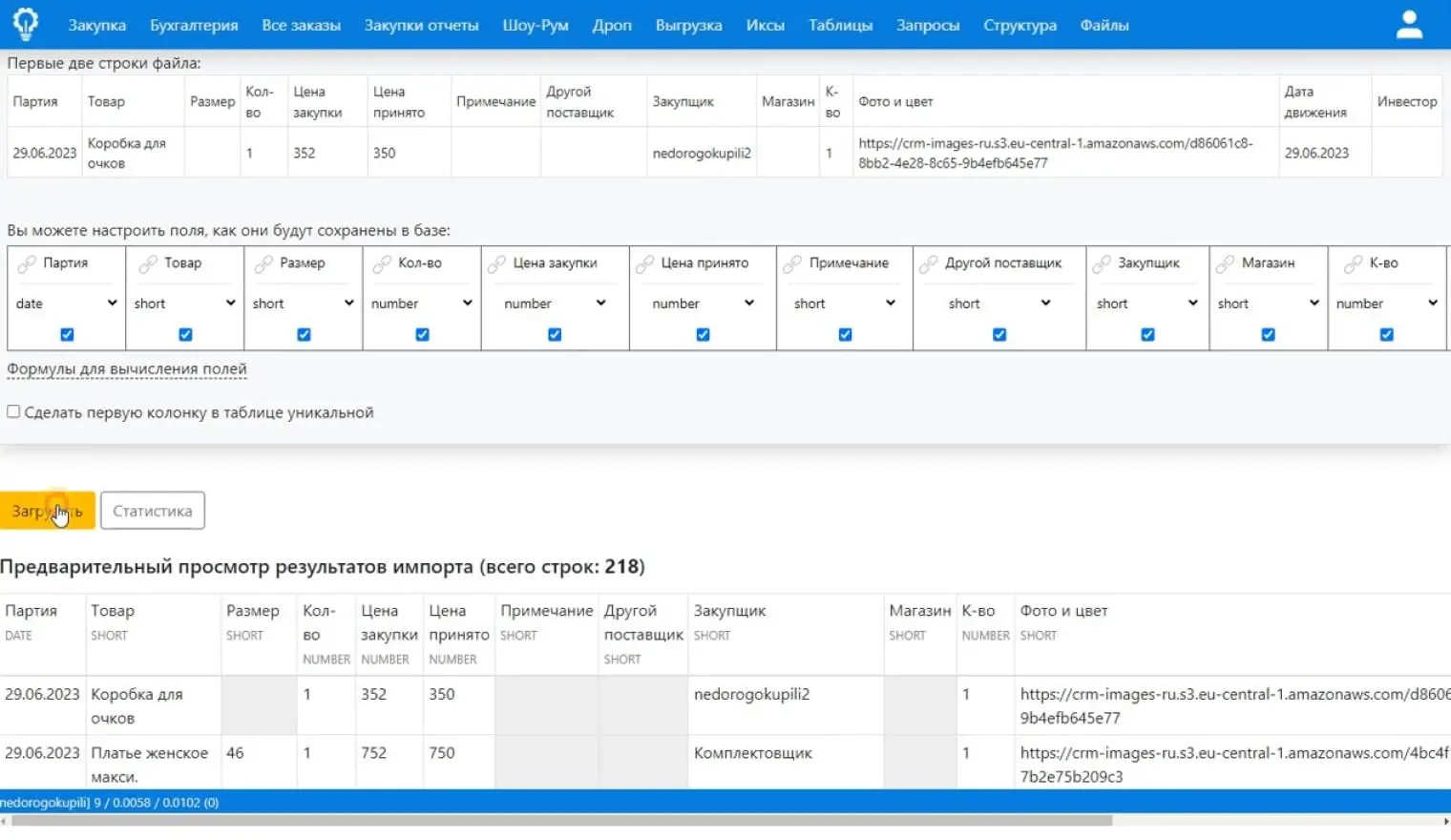Open the Другой поставщик type dropdown

pos(999,304)
